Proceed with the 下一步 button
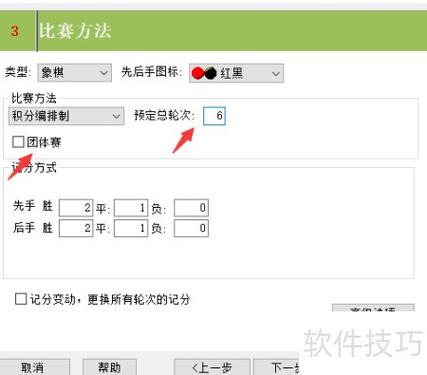 276,367
